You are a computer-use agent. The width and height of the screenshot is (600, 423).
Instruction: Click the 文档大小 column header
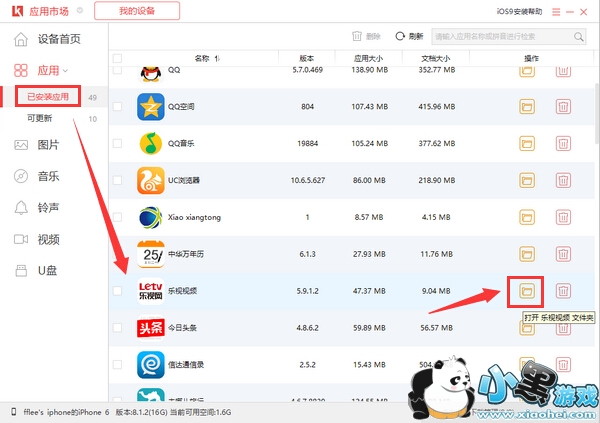point(435,58)
